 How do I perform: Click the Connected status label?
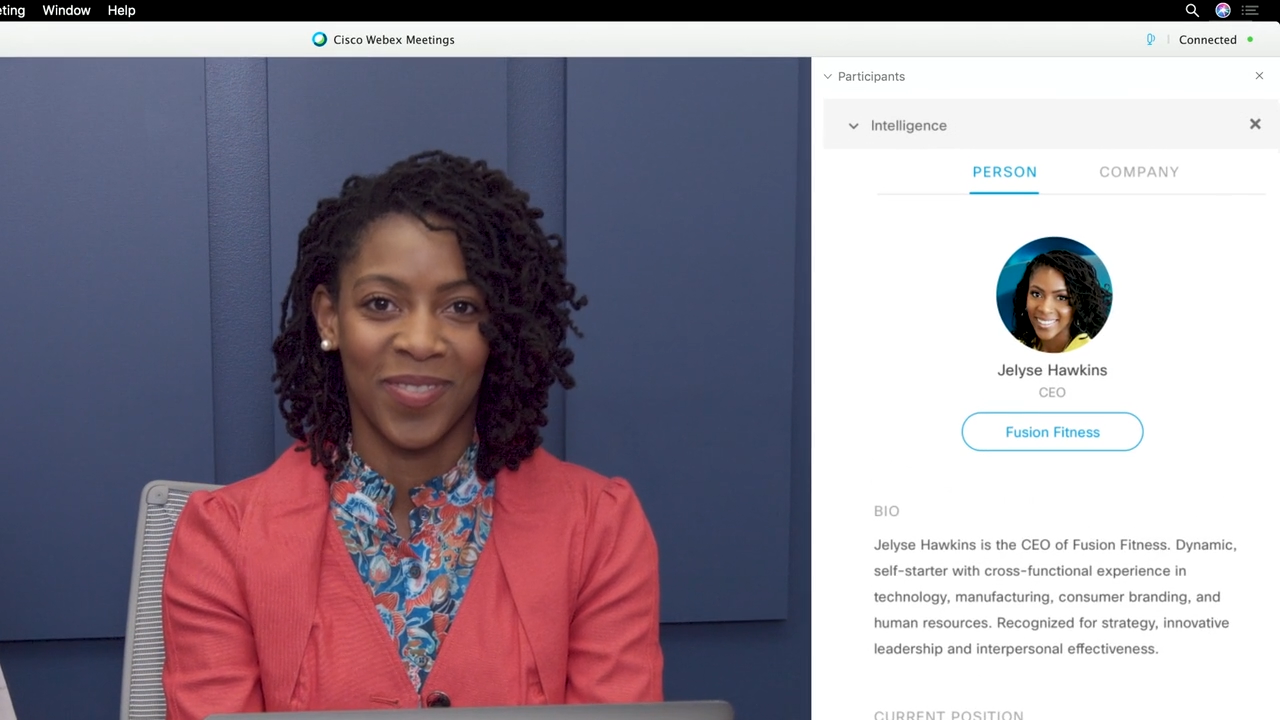click(1207, 39)
